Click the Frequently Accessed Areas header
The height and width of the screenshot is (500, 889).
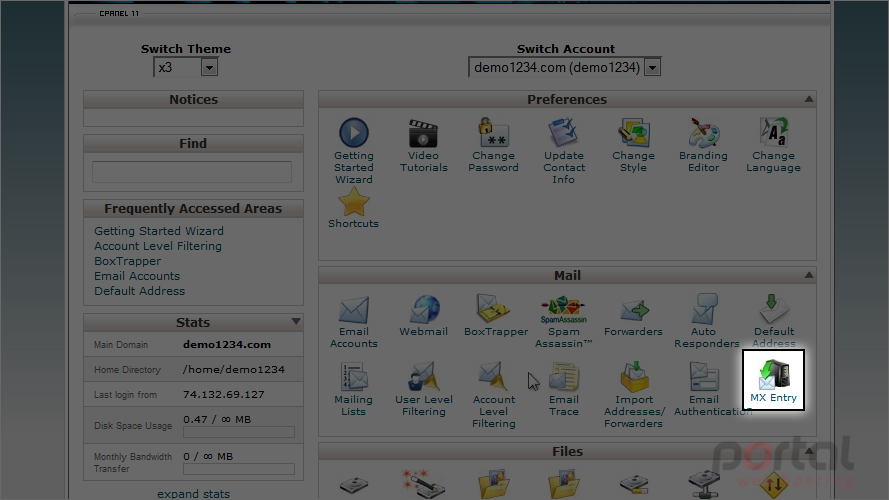tap(193, 208)
